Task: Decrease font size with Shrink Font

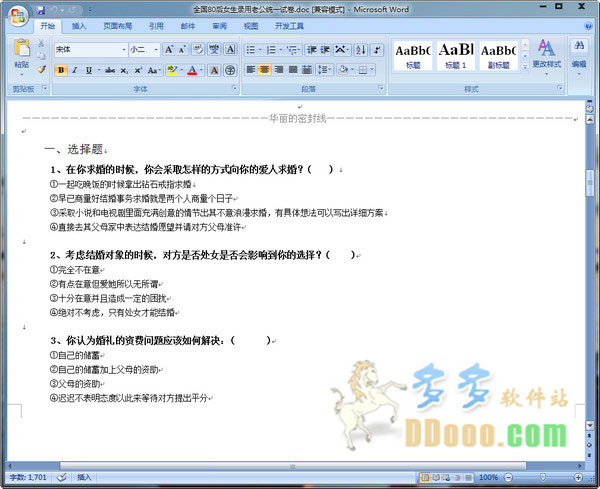Action: point(182,49)
